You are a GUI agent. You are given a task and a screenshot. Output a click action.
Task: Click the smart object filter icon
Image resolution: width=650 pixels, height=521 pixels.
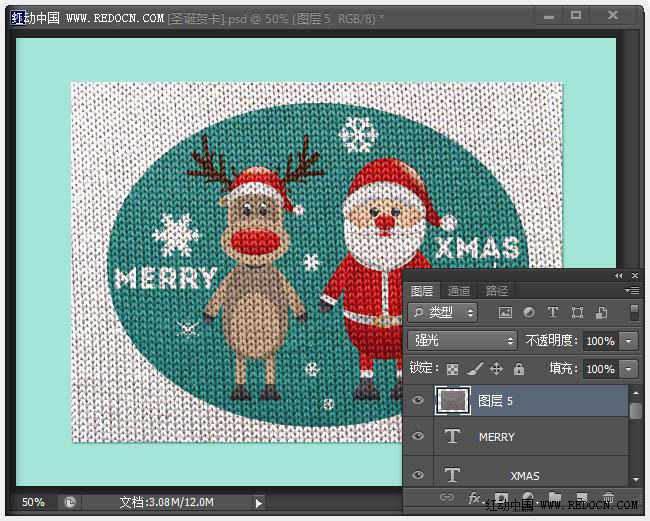pos(600,313)
